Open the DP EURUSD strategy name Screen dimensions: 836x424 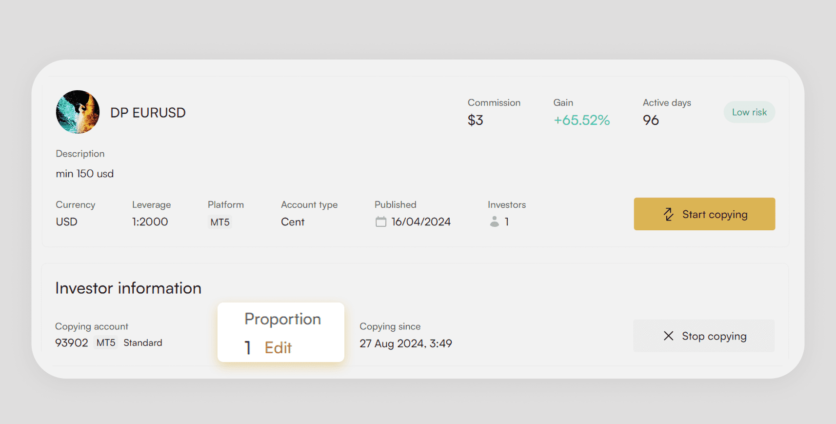[148, 113]
